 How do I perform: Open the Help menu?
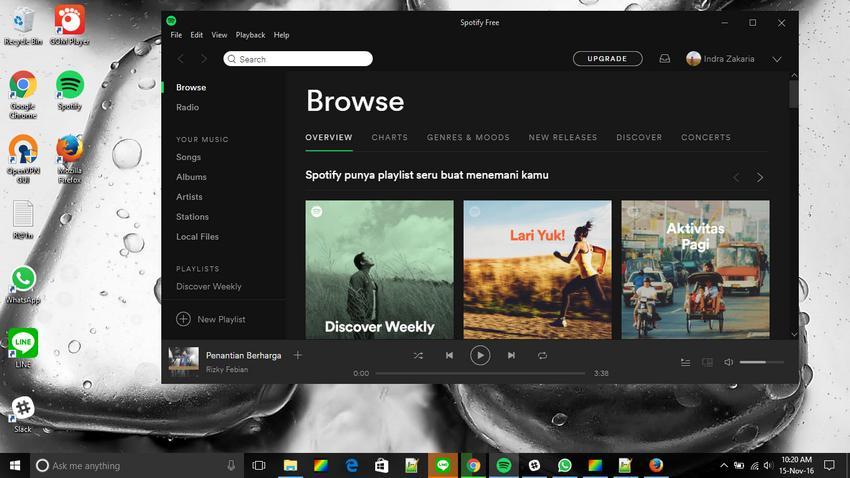[x=281, y=35]
